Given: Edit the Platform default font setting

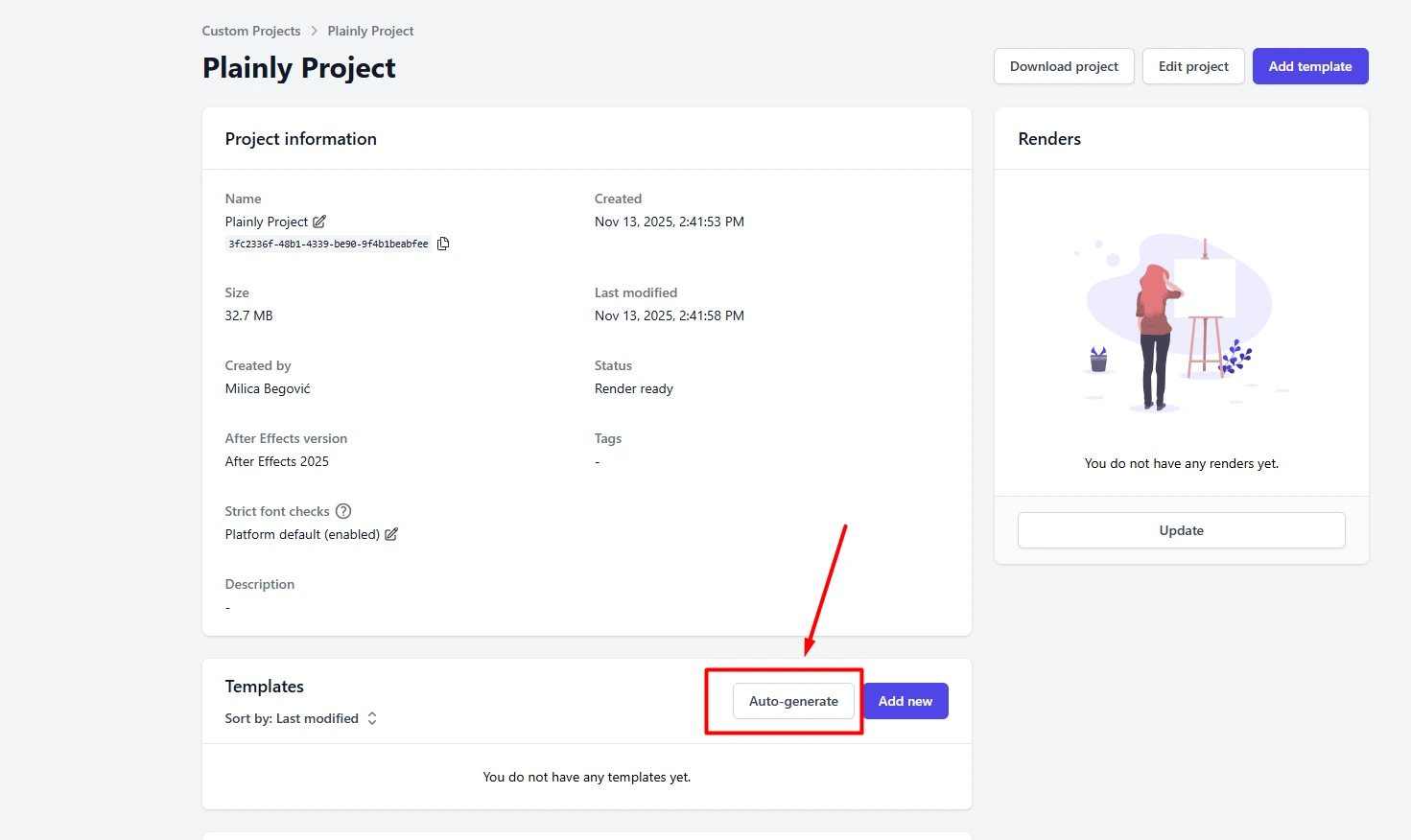Looking at the screenshot, I should coord(391,534).
